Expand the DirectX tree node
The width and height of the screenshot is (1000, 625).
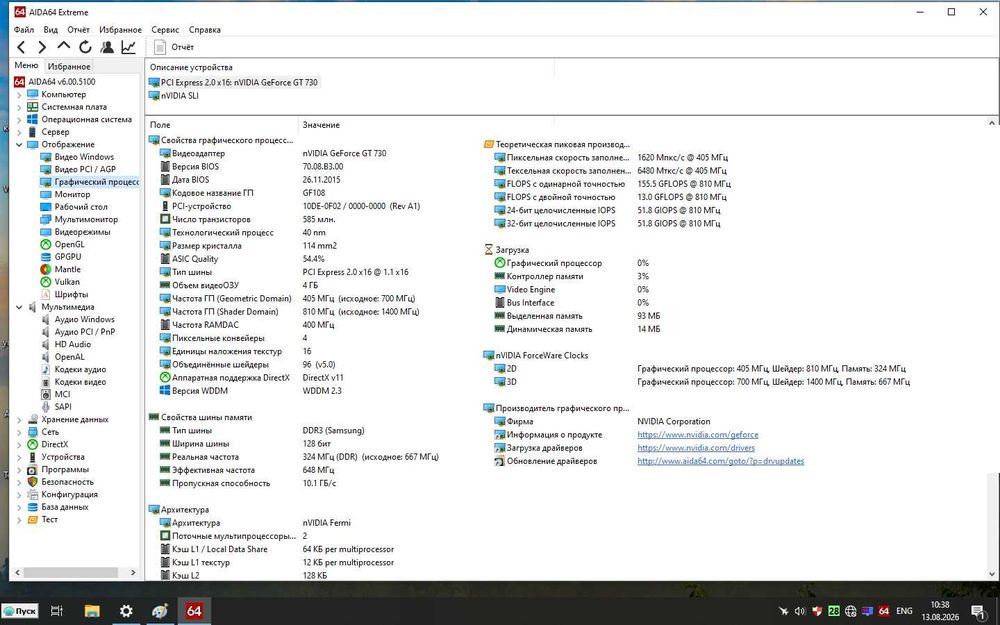point(18,445)
